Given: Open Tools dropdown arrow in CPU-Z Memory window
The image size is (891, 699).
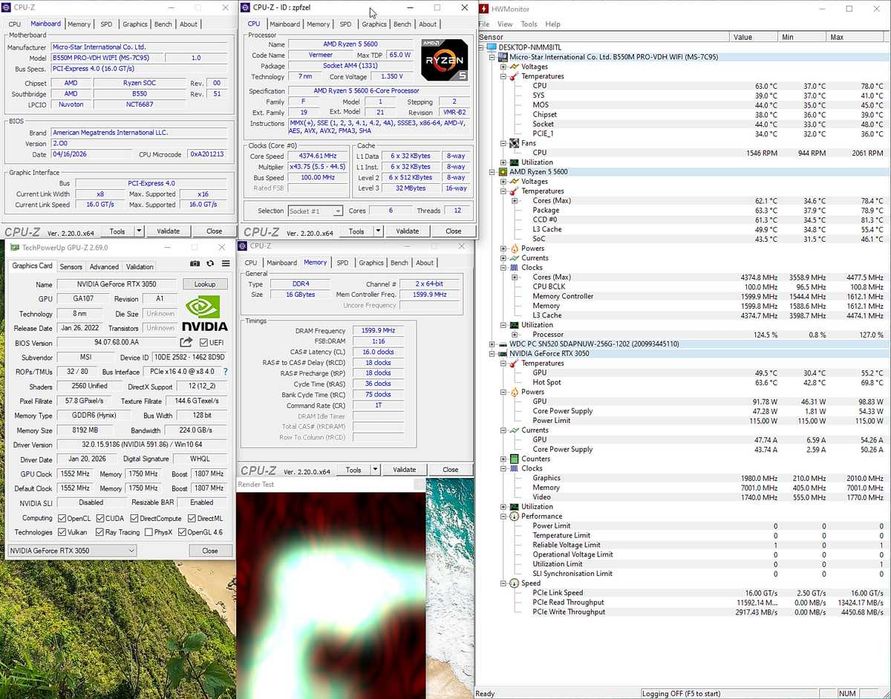Looking at the screenshot, I should (x=375, y=470).
